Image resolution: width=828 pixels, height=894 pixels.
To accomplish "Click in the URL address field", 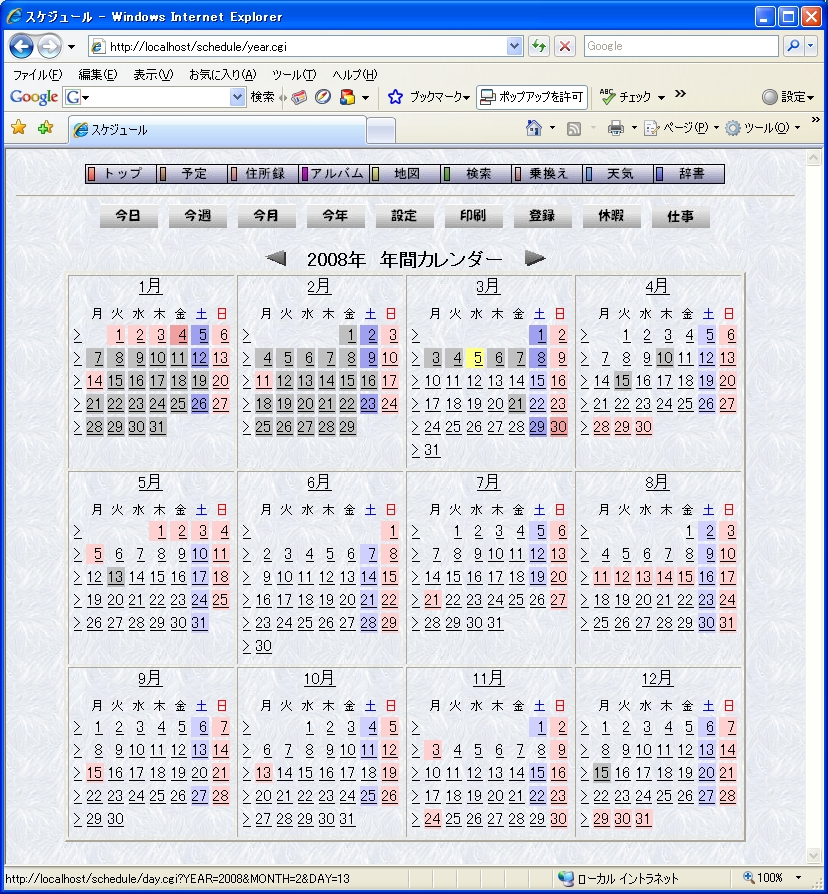I will tap(306, 46).
